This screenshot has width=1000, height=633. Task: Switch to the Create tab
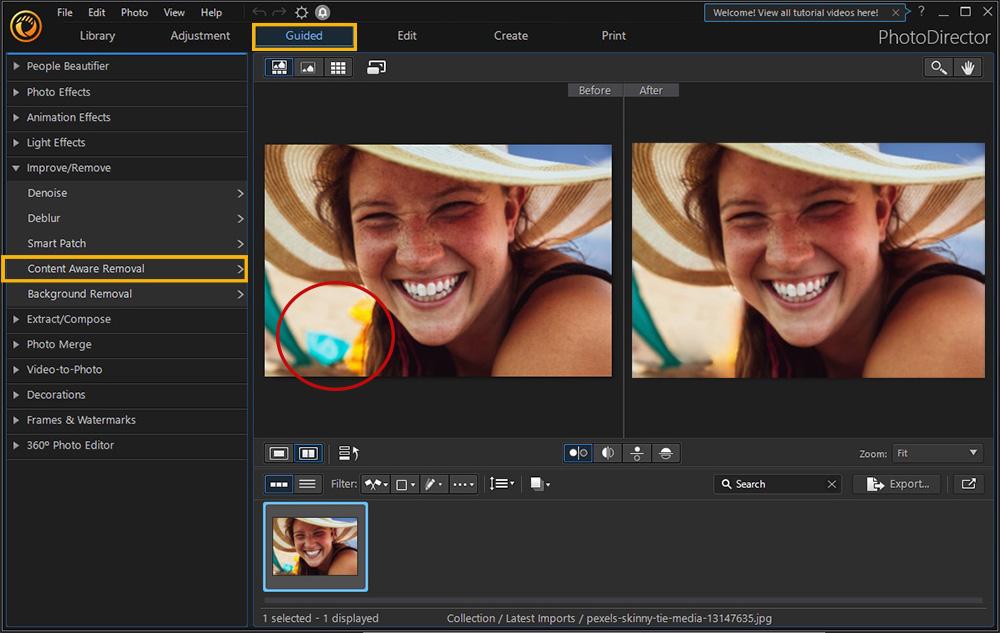pos(510,35)
